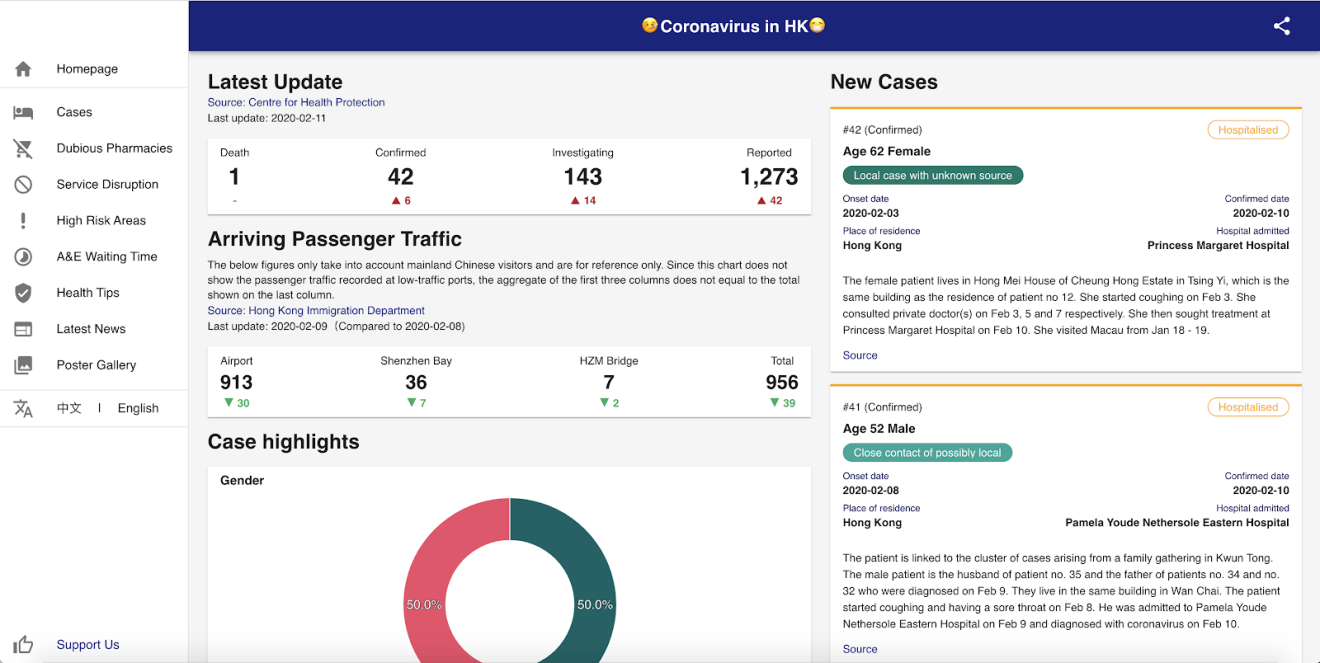Click Hospitalised badge on case #42
This screenshot has height=663, width=1320.
point(1248,130)
